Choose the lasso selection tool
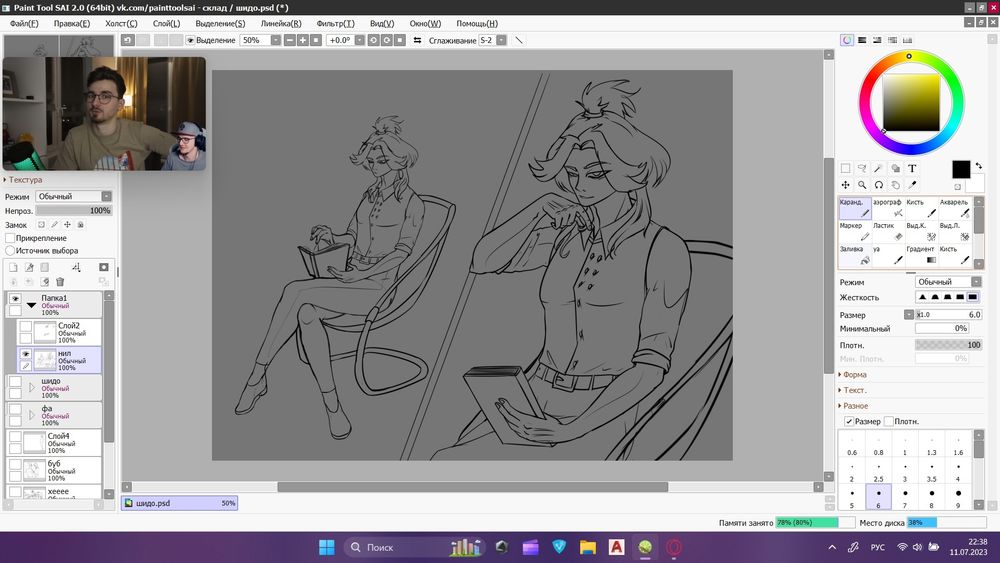1000x563 pixels. (862, 168)
